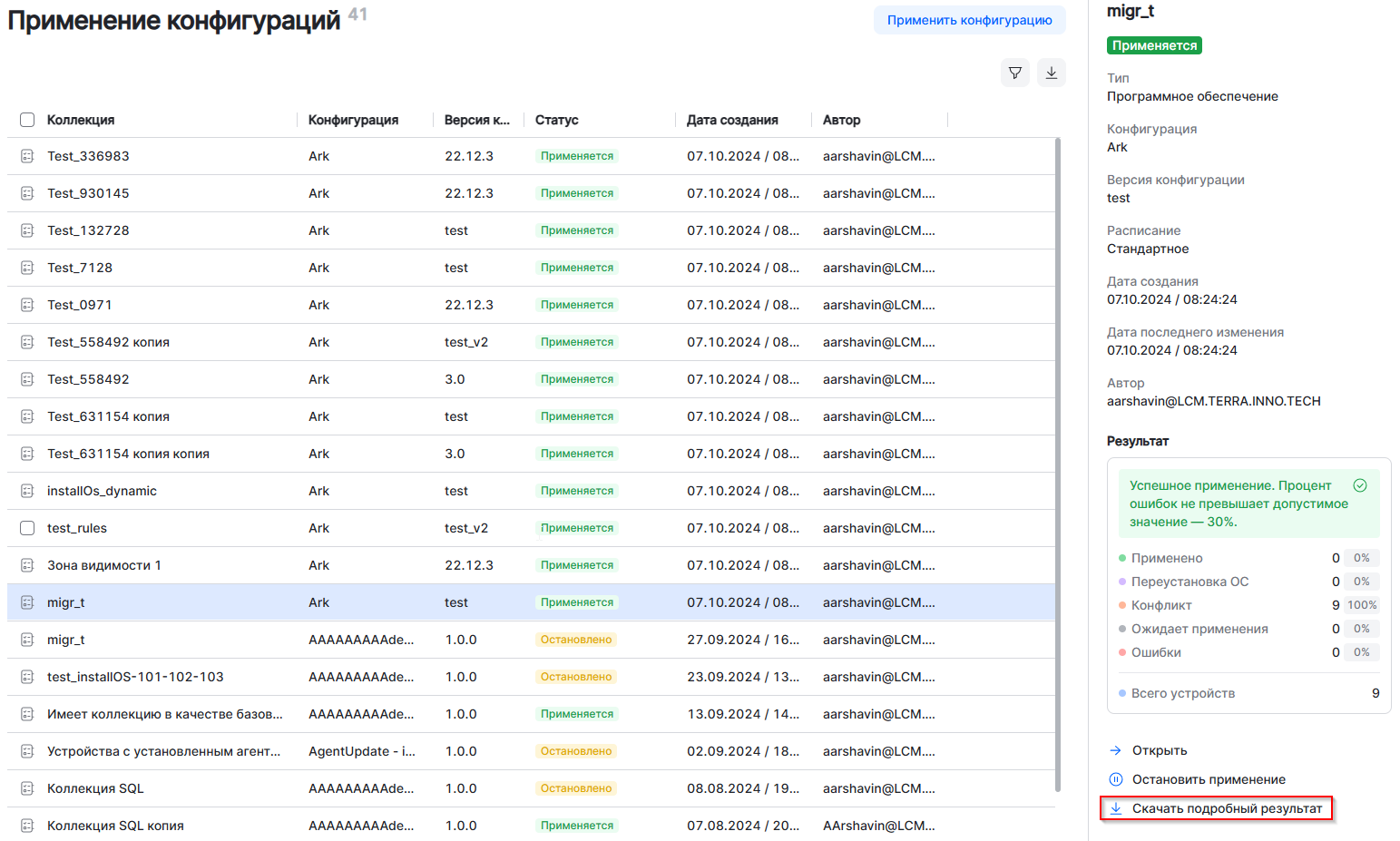Click the Остановлено status badge for Коллекция SQL

576,788
